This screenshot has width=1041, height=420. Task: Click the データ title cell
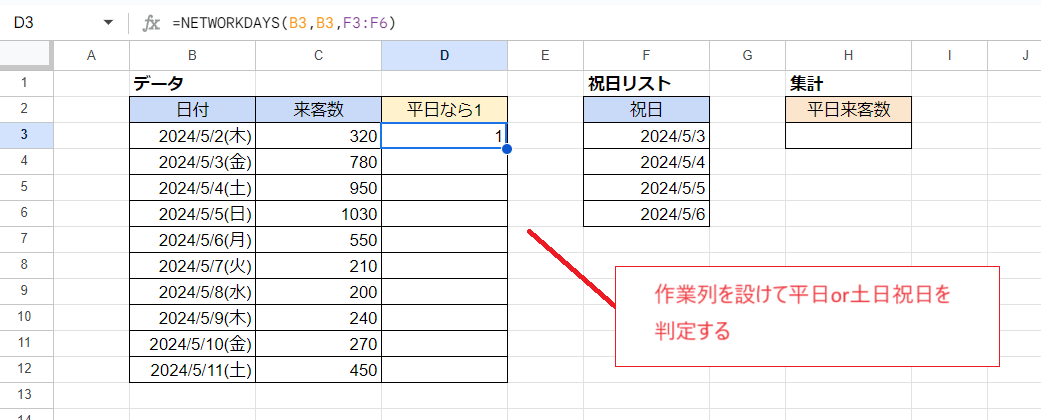[193, 83]
